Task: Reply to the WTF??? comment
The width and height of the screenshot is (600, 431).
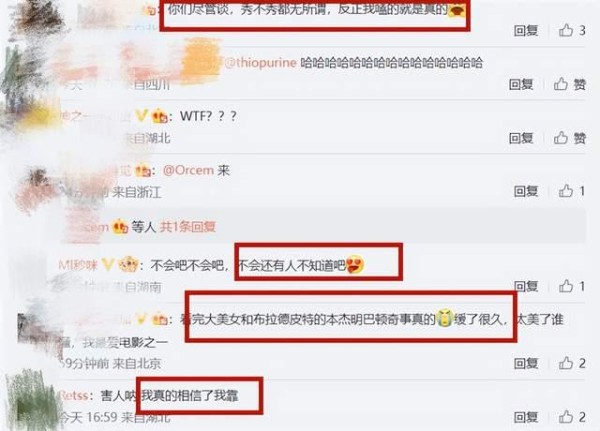Action: [521, 138]
